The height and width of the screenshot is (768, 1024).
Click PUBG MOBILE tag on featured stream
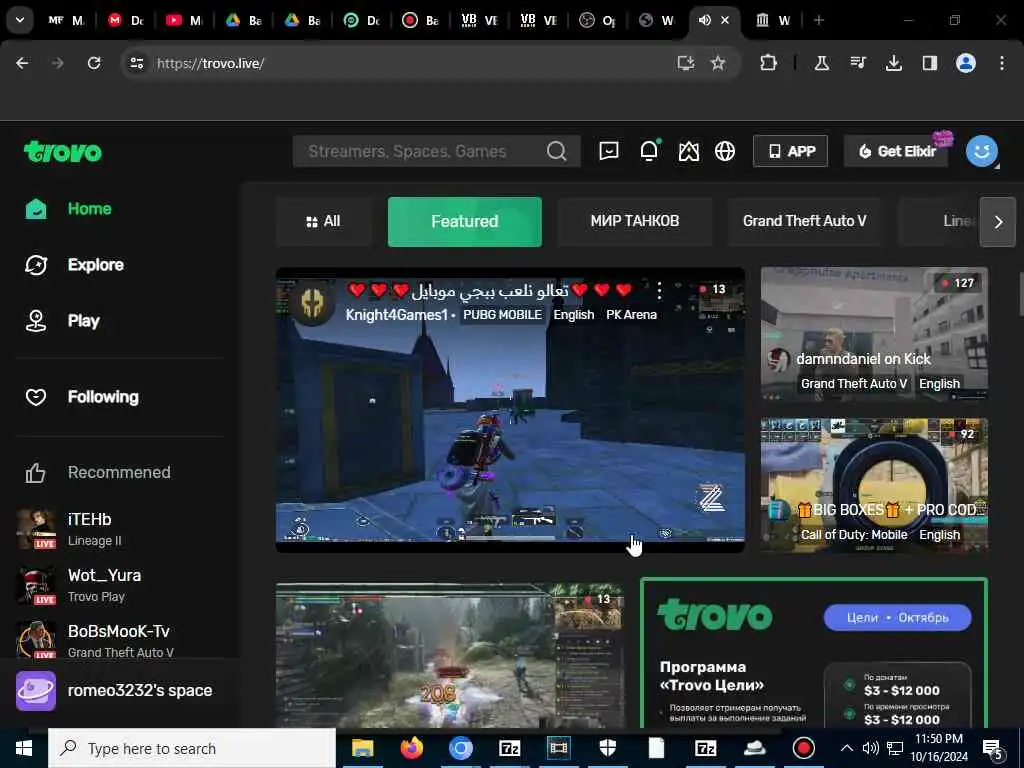coord(502,315)
